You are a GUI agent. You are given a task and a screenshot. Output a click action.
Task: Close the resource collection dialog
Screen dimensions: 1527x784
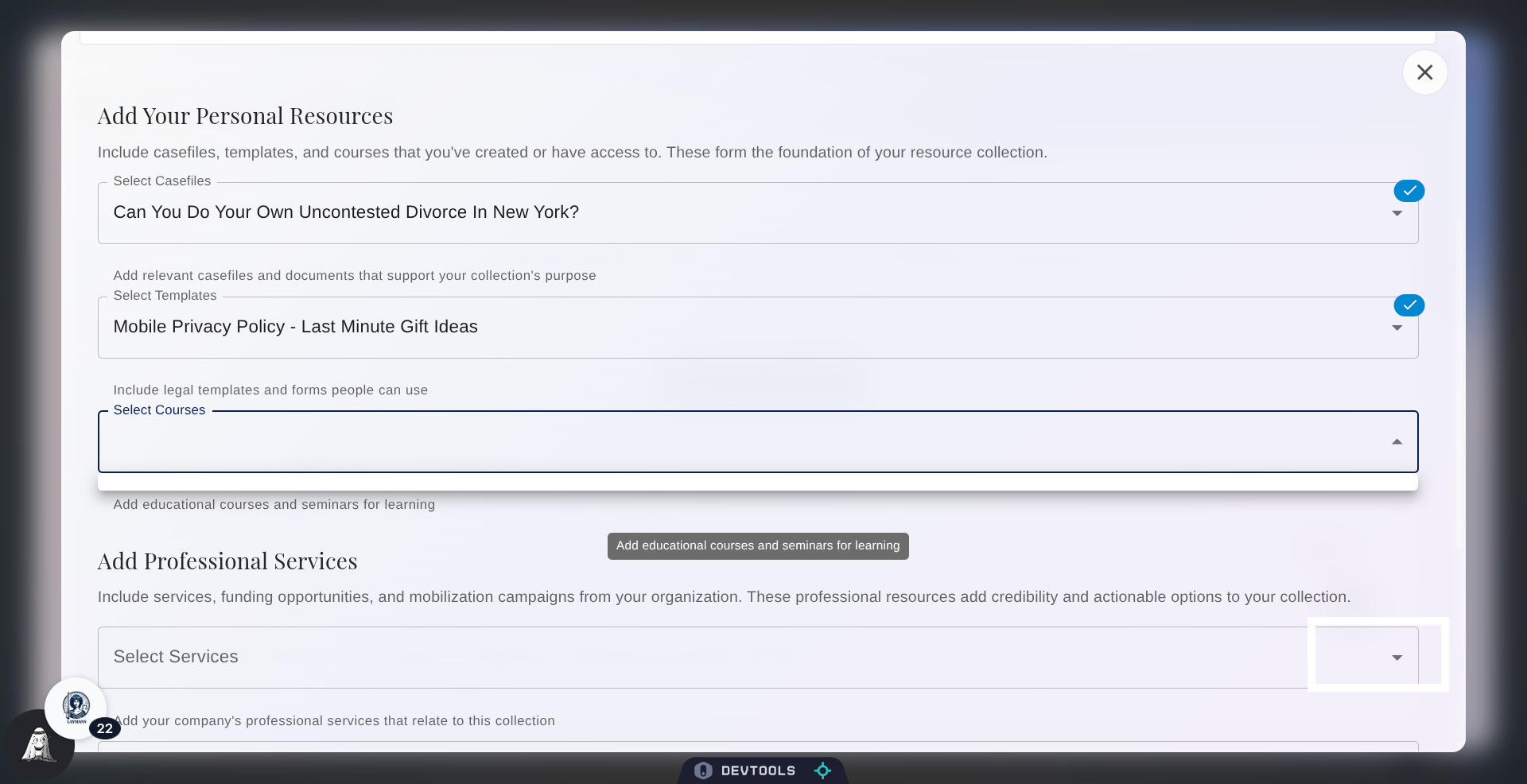(x=1424, y=72)
